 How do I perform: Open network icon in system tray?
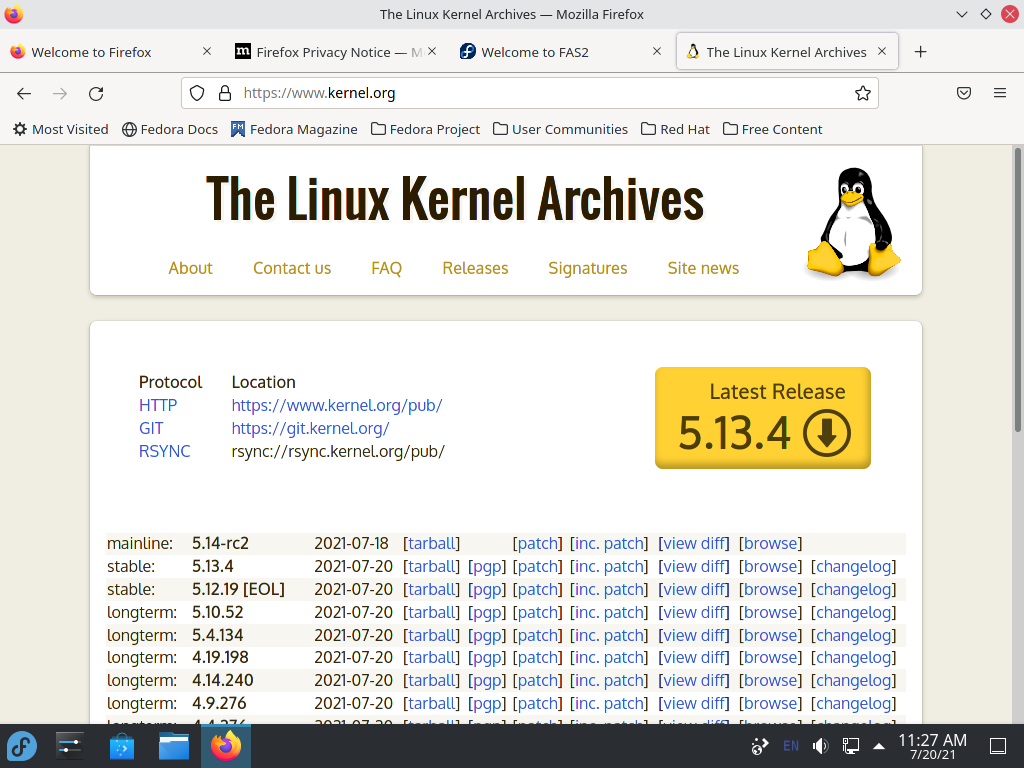pos(850,746)
